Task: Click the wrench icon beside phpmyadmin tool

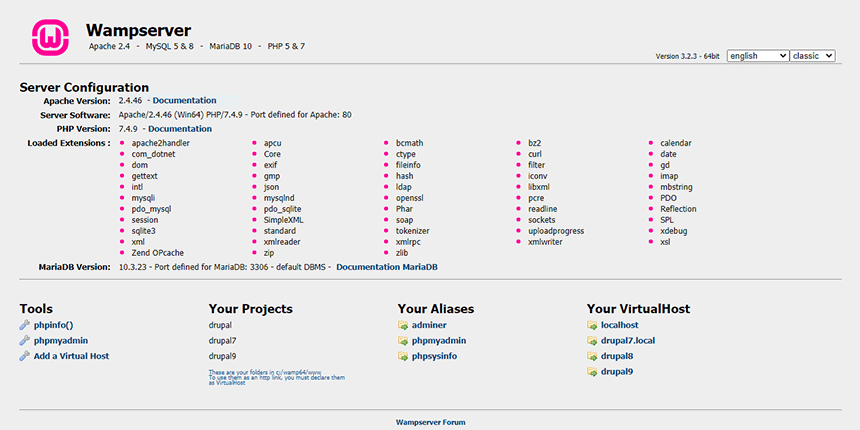Action: click(25, 341)
